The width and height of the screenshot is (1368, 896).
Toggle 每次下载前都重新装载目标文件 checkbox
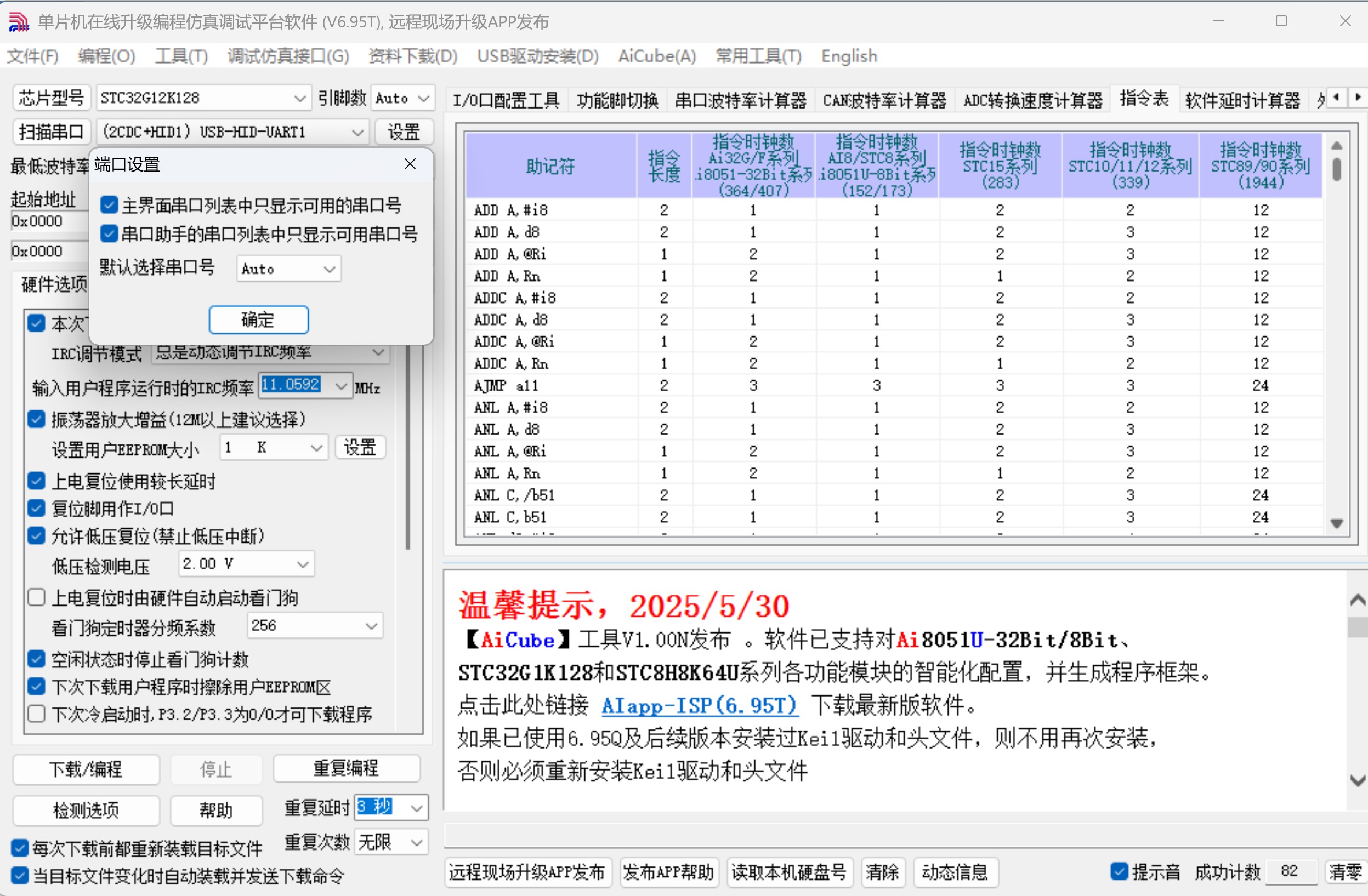pyautogui.click(x=20, y=848)
